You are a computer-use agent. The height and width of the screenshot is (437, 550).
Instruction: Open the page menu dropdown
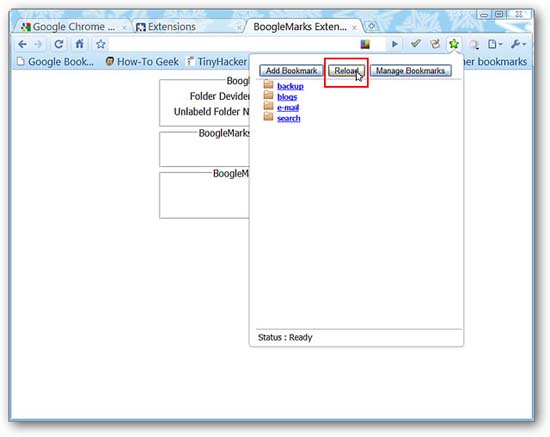tap(495, 44)
